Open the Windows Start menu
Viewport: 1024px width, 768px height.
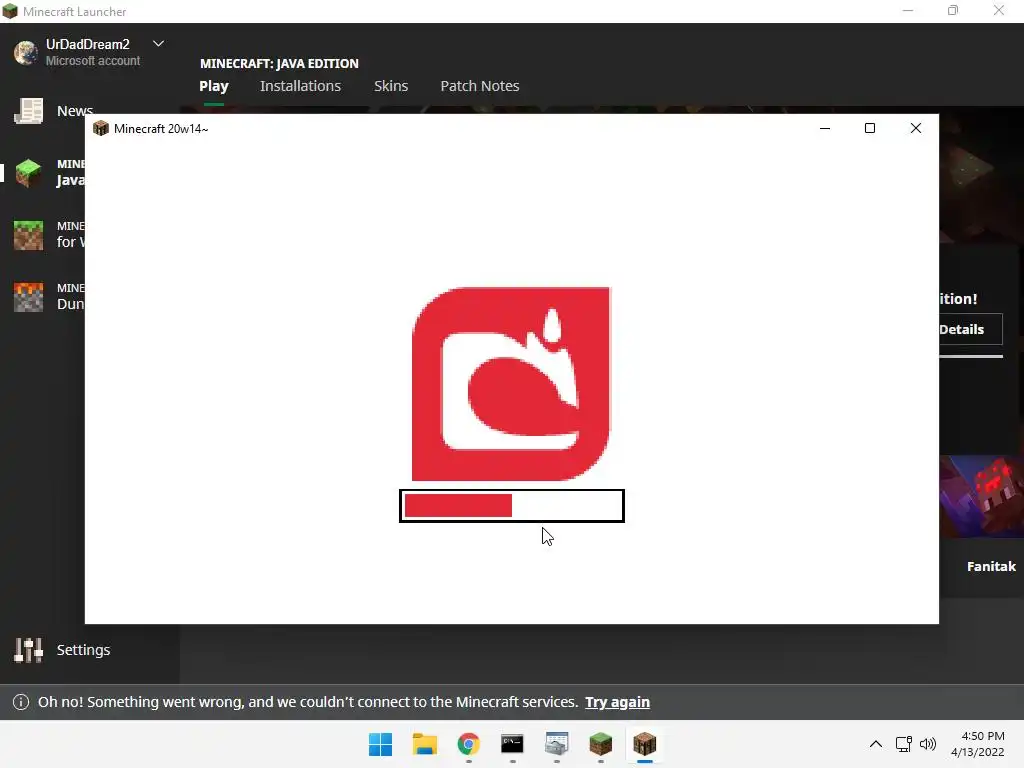pyautogui.click(x=381, y=744)
